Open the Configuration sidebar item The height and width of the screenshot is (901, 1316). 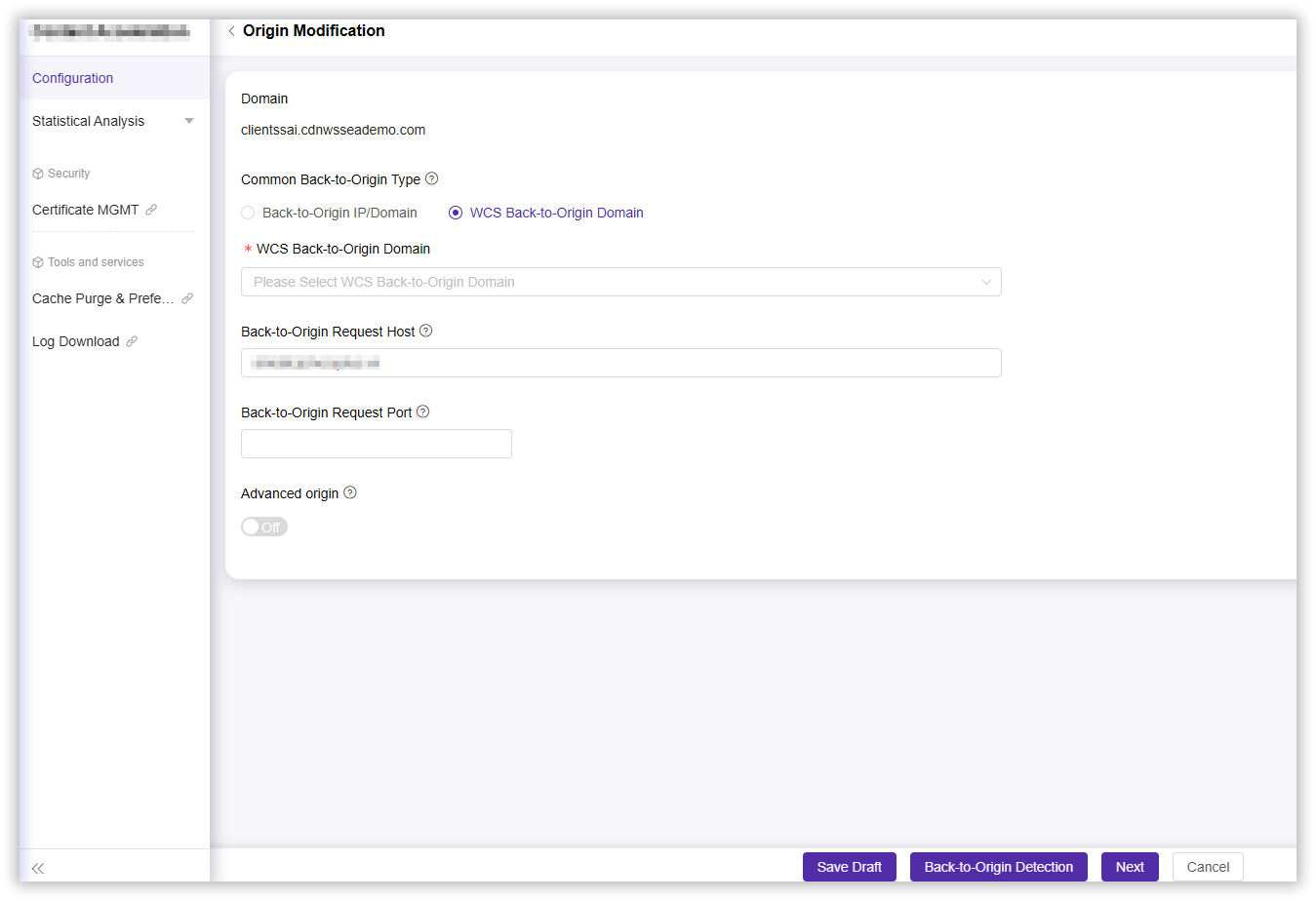pyautogui.click(x=73, y=78)
